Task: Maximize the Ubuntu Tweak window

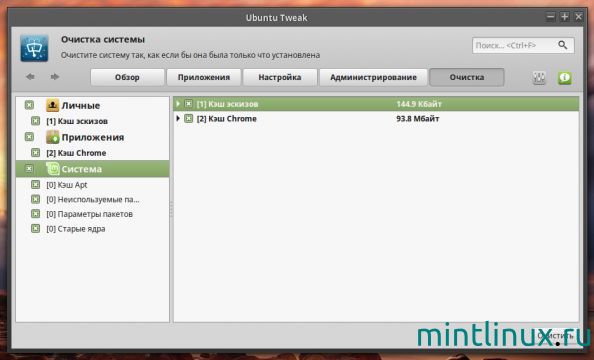Action: [x=564, y=16]
